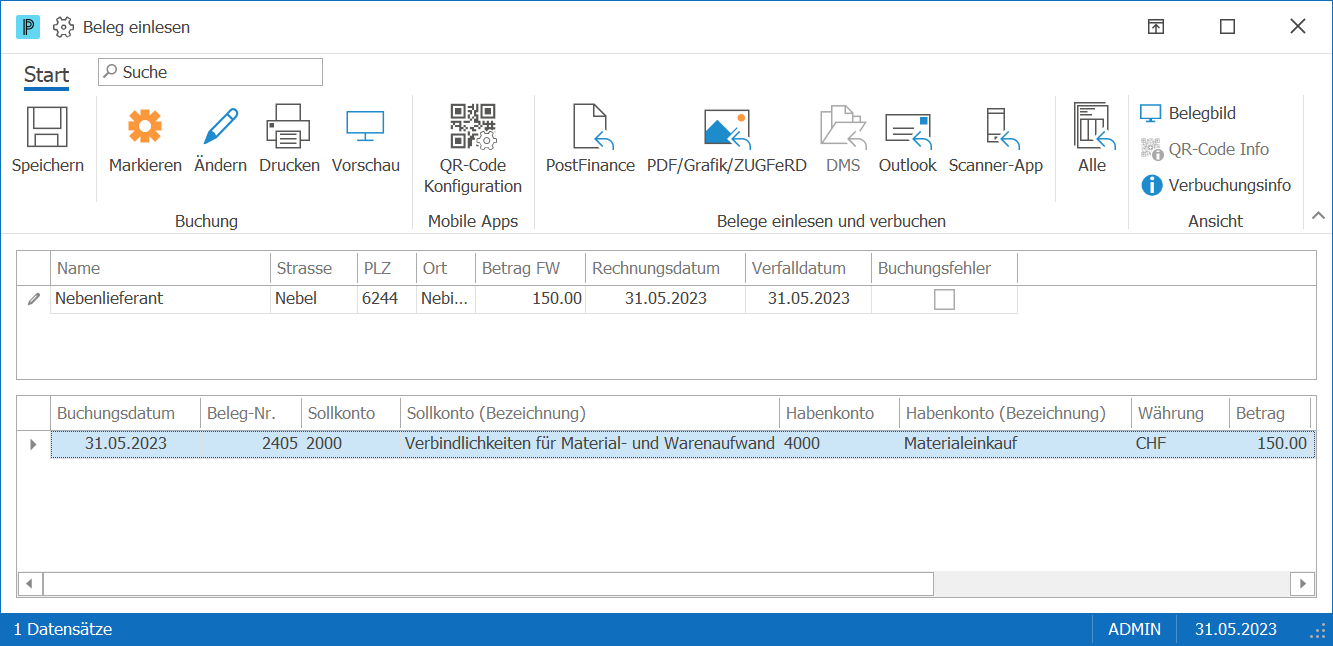Click the settings gear in title bar

(x=63, y=27)
